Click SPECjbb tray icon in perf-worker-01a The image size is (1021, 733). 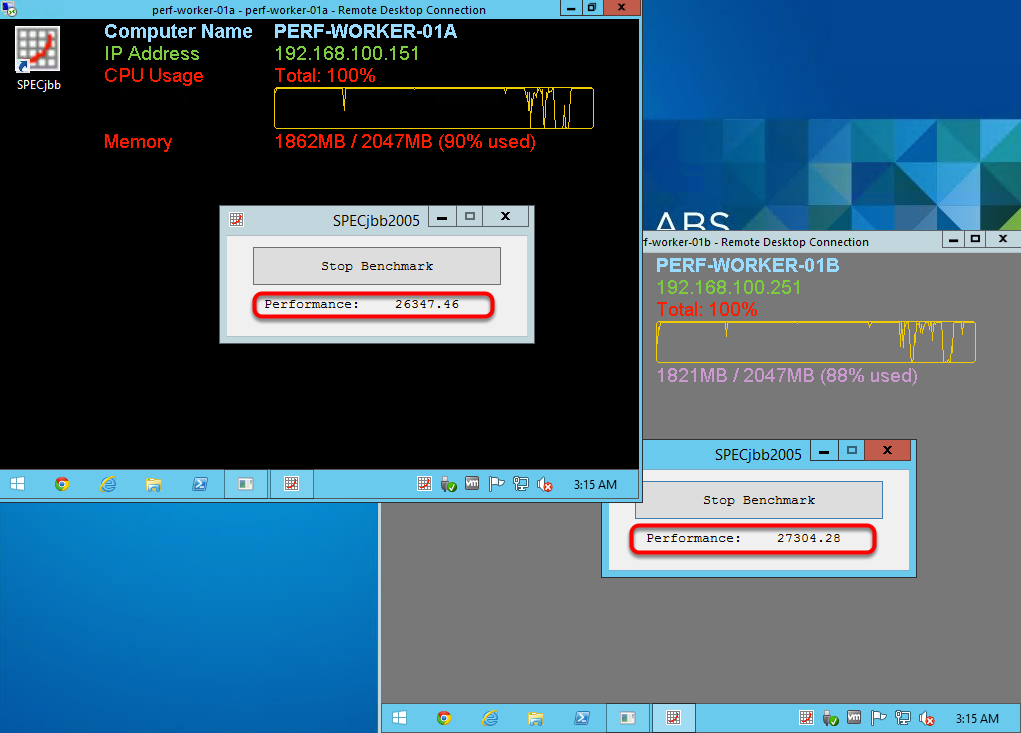(425, 484)
